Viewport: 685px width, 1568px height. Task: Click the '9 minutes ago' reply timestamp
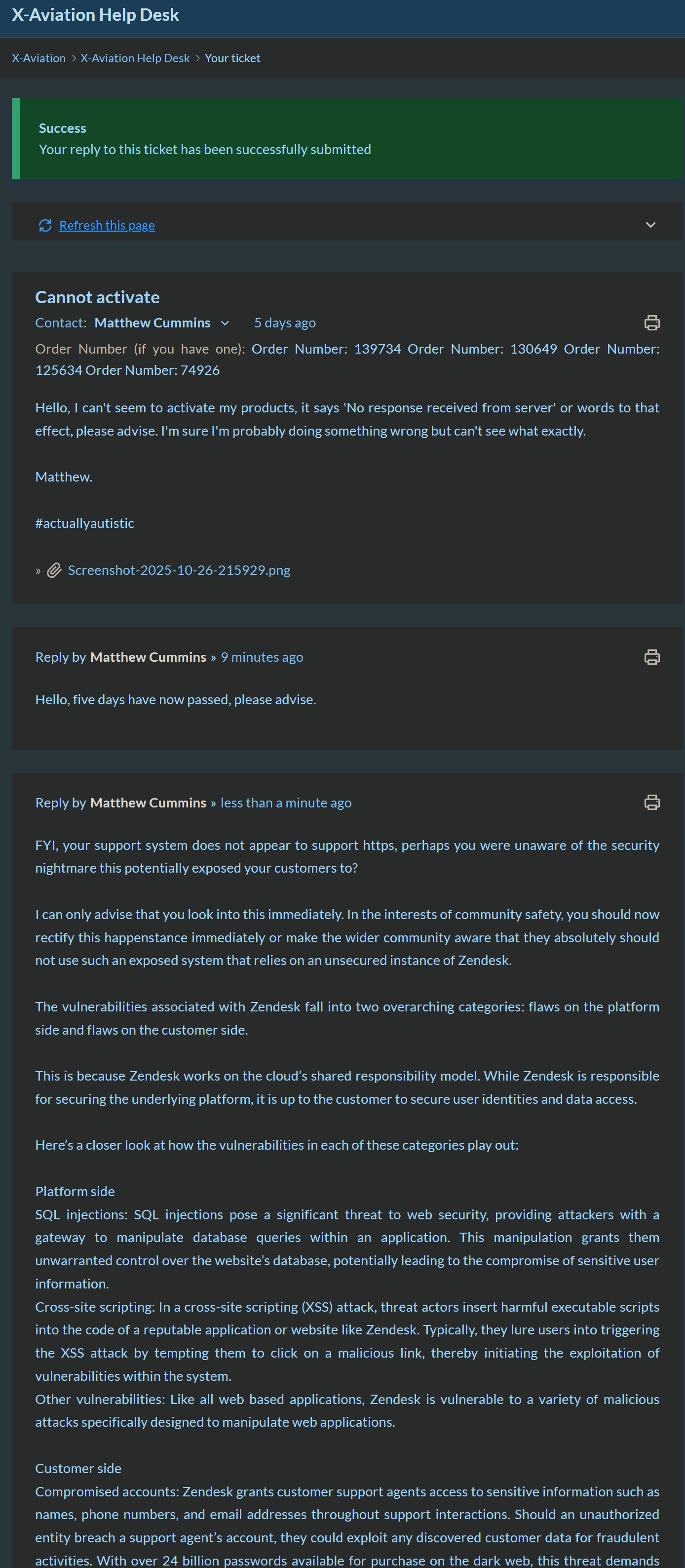[x=262, y=657]
